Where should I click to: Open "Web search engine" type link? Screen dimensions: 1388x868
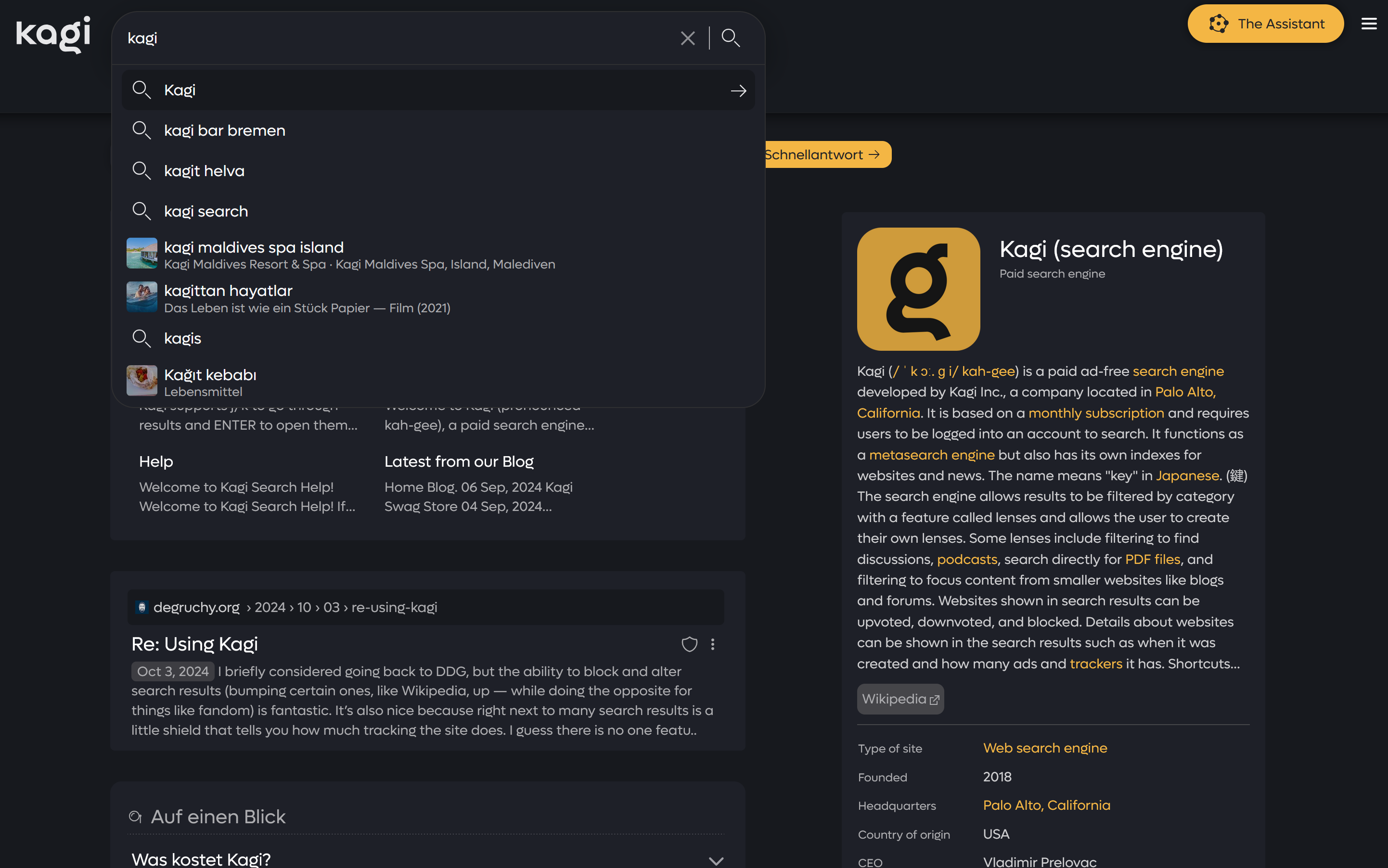point(1044,748)
